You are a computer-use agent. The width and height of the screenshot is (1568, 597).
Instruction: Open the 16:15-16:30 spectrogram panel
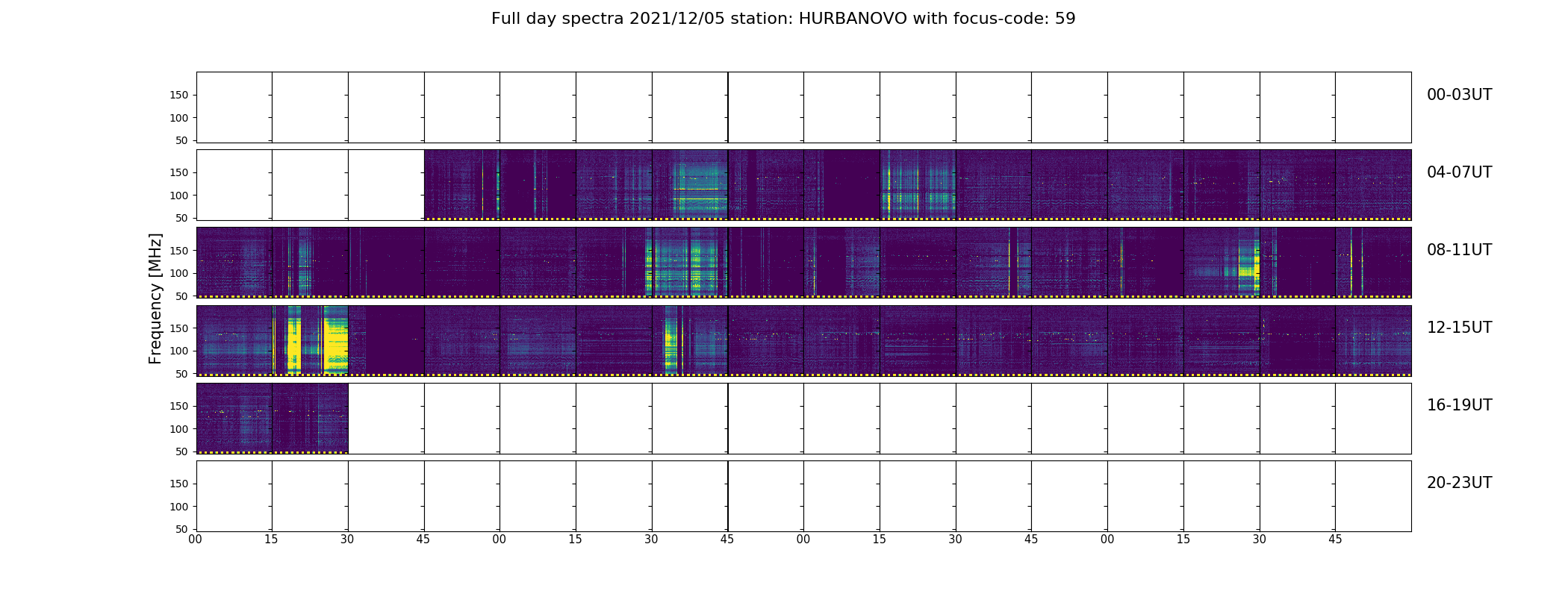(x=310, y=418)
